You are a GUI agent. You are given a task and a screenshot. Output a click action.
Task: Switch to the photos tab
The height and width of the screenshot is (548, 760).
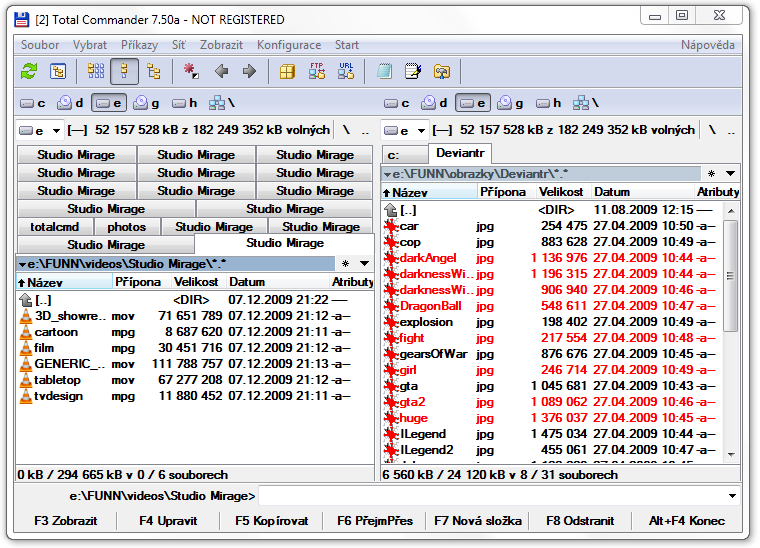[127, 227]
